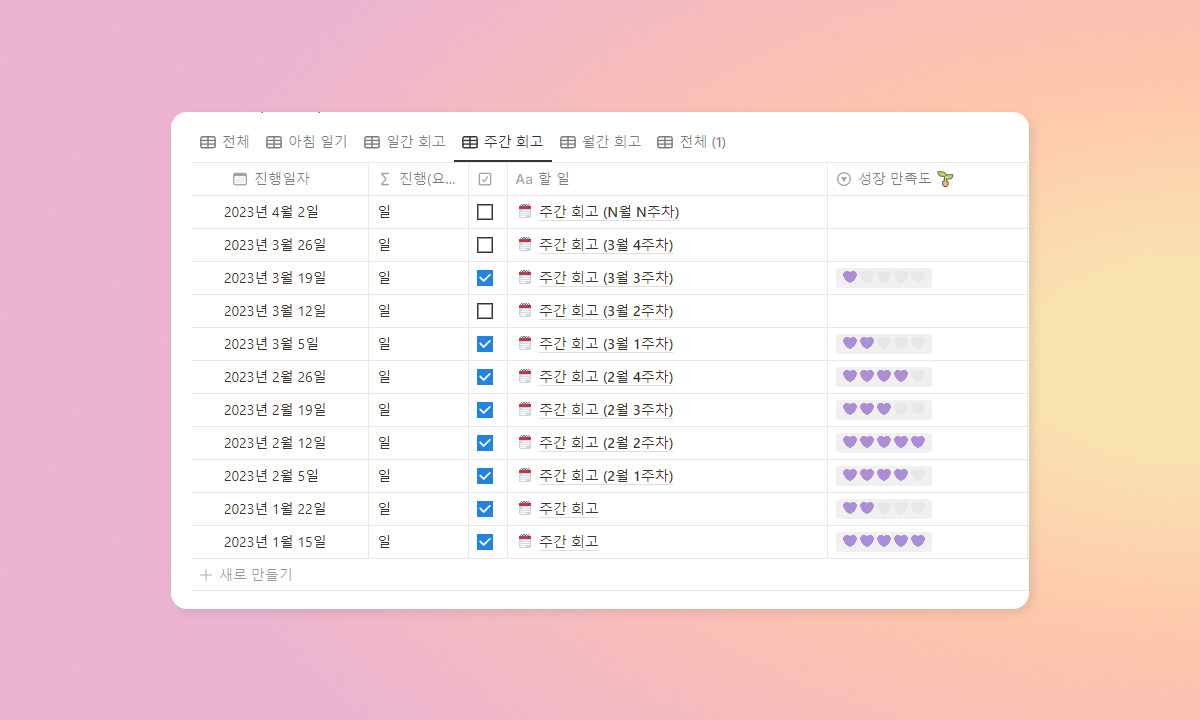The image size is (1200, 720).
Task: Click calendar icon of 주간 회고 (2월 4주차)
Action: pyautogui.click(x=525, y=376)
